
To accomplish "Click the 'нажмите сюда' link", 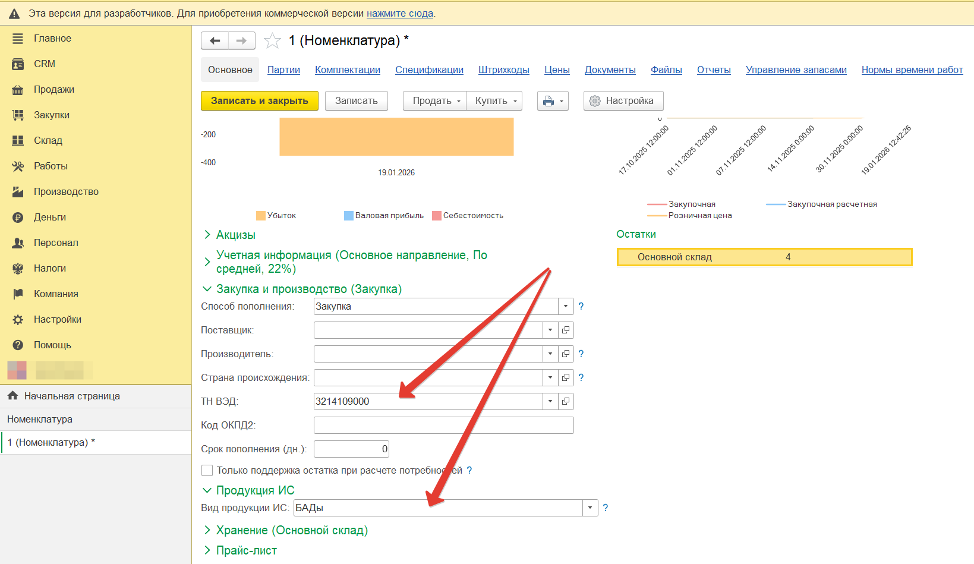I will tap(400, 14).
